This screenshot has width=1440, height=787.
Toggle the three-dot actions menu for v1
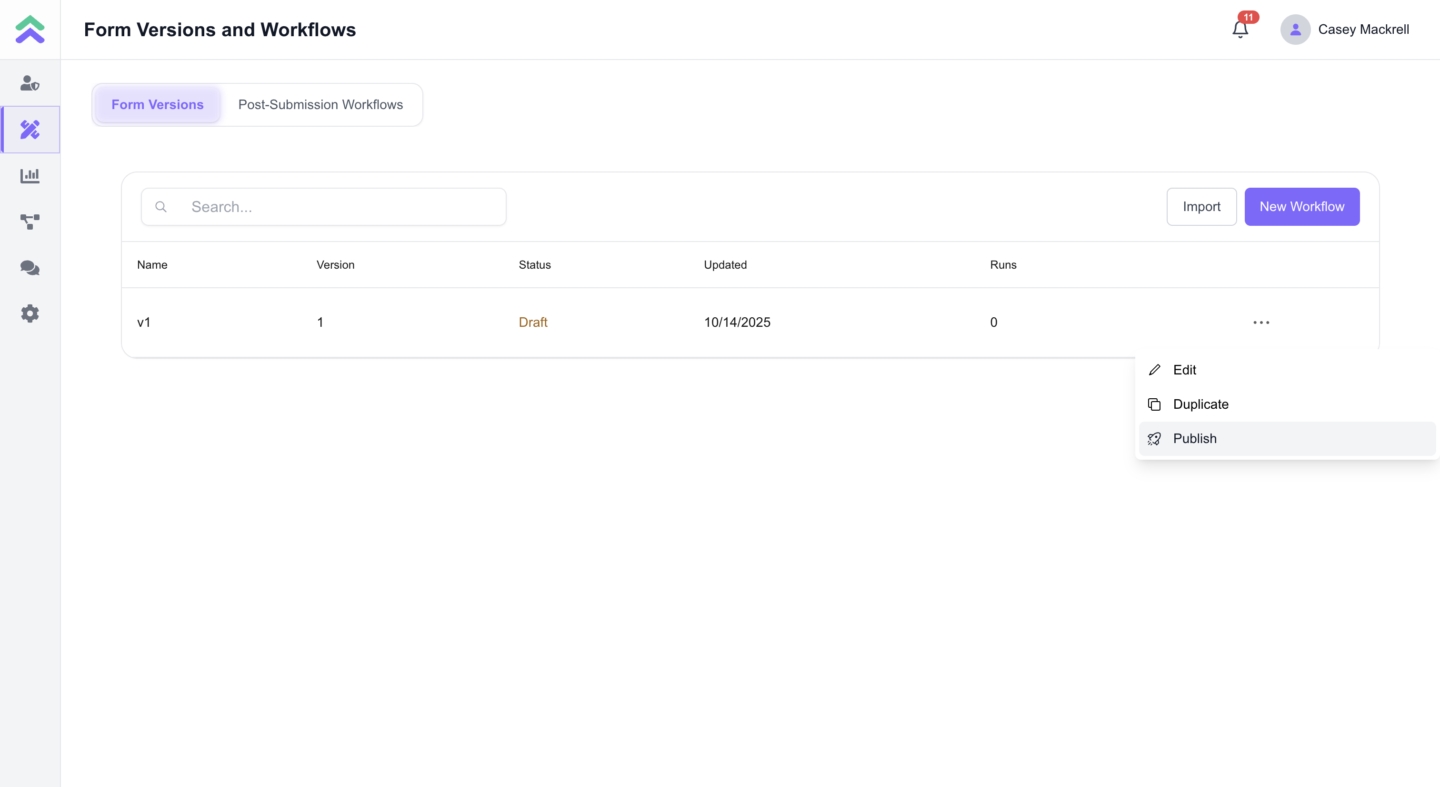1261,322
